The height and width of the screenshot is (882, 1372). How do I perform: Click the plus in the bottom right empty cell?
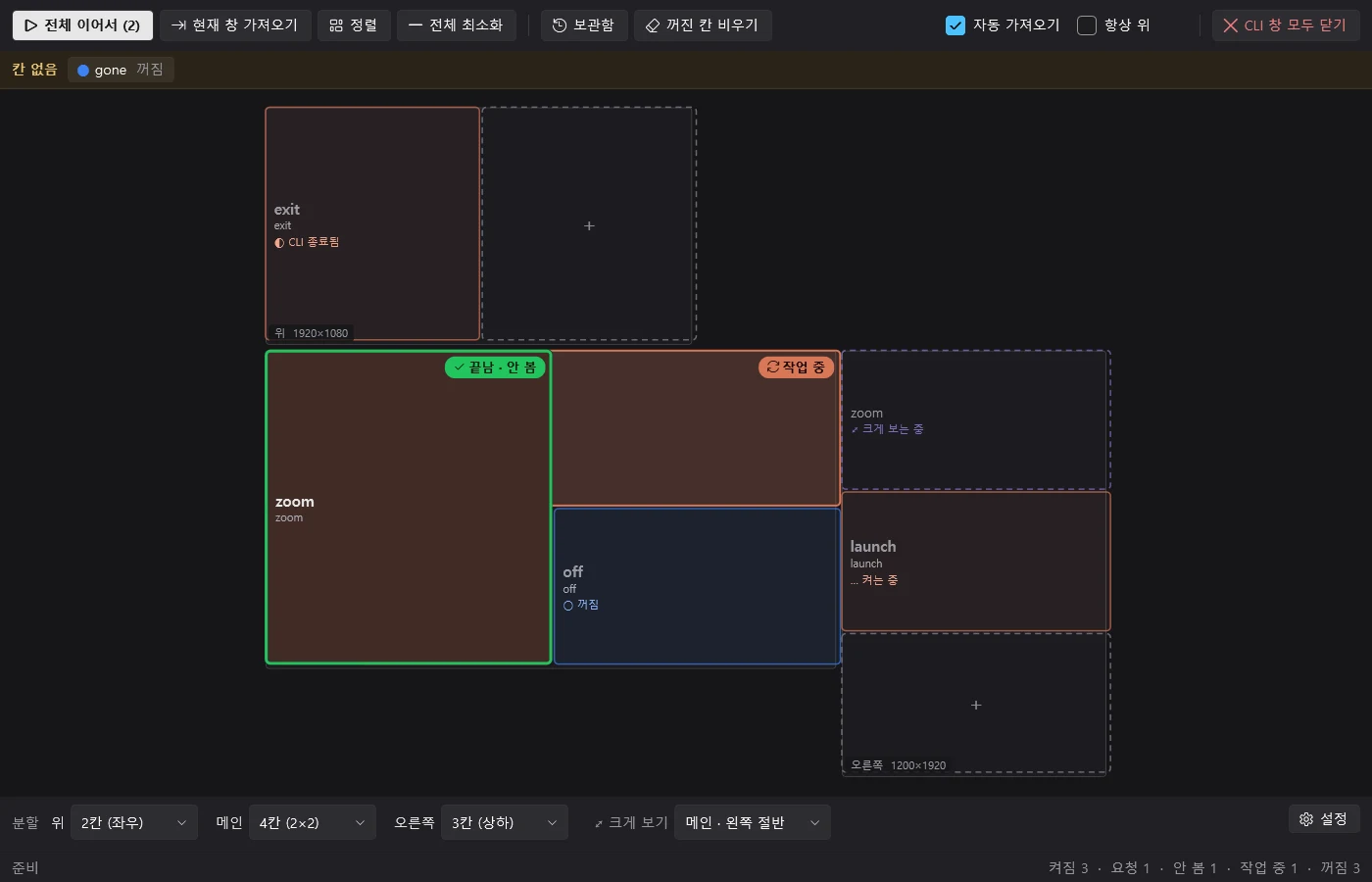(976, 705)
